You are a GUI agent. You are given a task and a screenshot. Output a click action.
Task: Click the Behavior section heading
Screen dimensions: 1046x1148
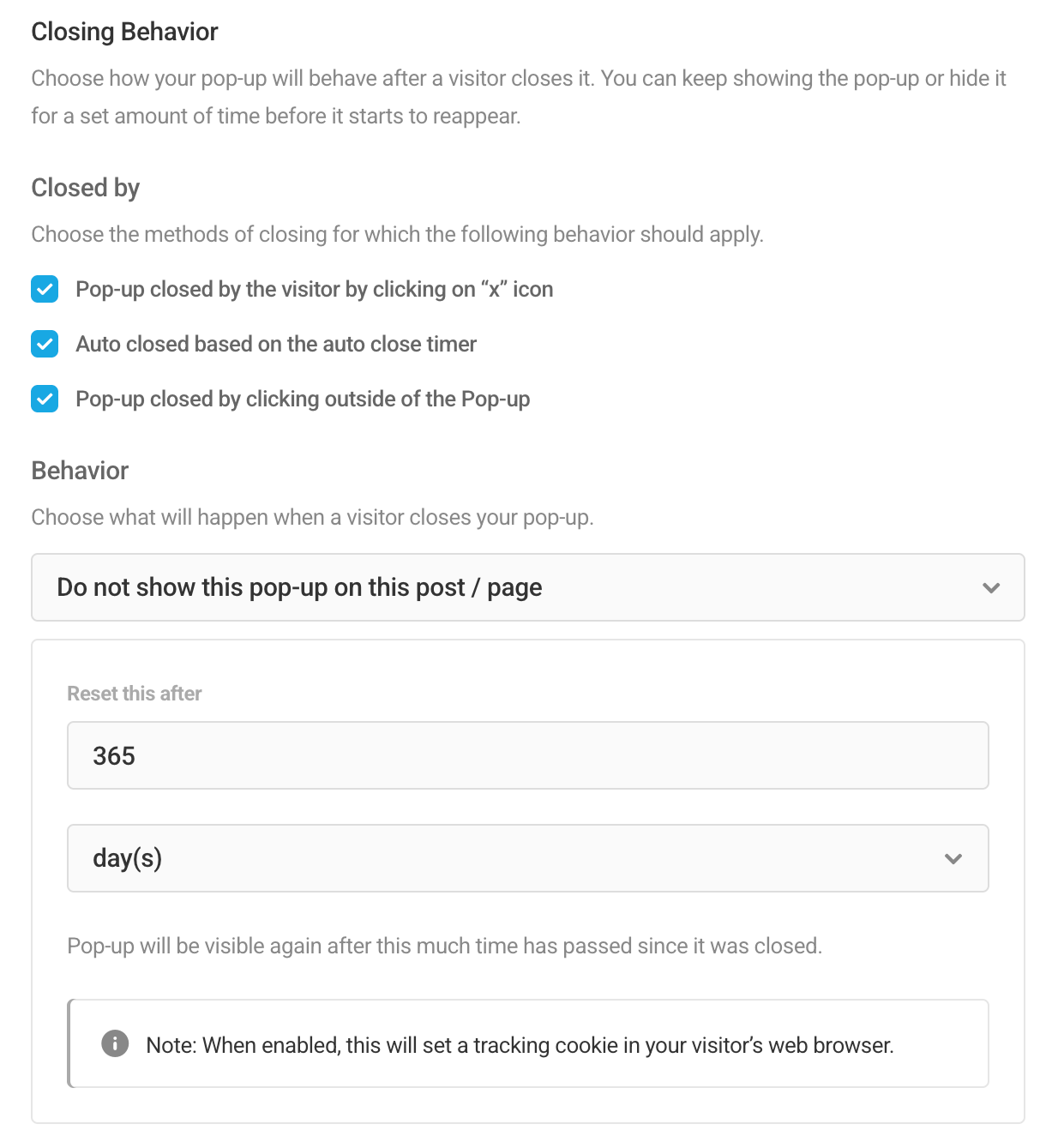tap(81, 471)
